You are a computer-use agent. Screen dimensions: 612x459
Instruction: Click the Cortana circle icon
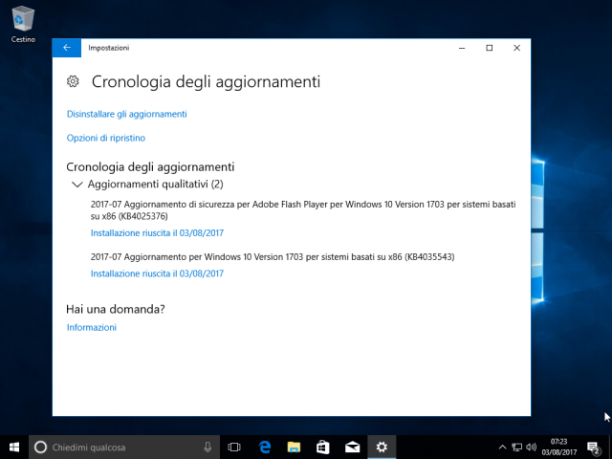(41, 447)
